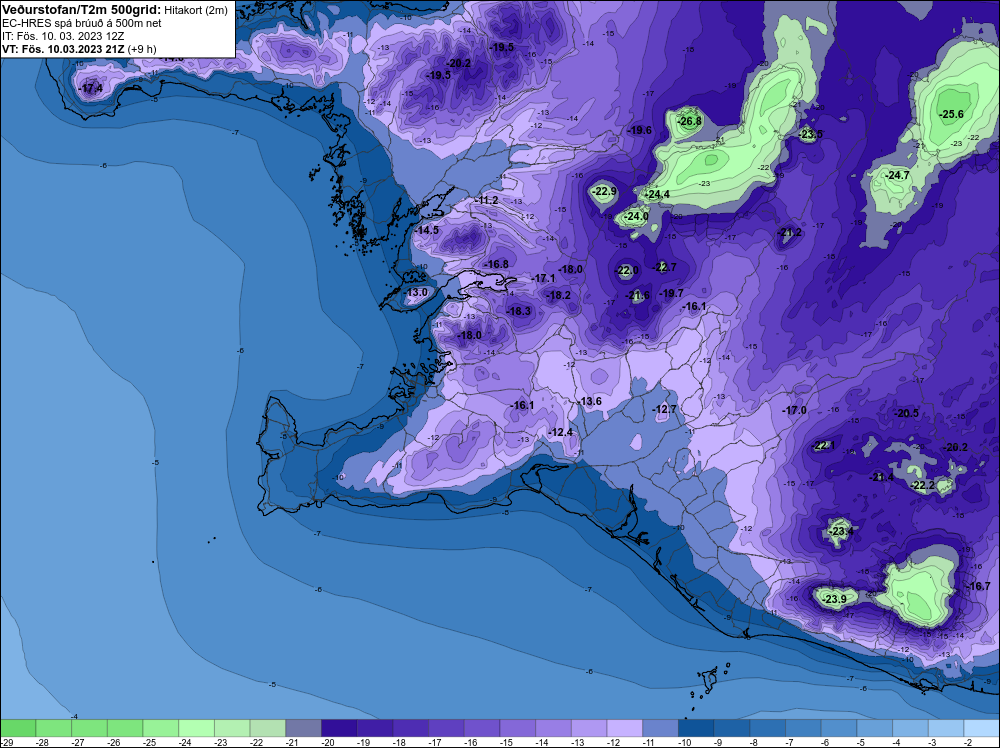Click the -19.7 temperature label
This screenshot has height=748, width=1000.
coord(671,293)
